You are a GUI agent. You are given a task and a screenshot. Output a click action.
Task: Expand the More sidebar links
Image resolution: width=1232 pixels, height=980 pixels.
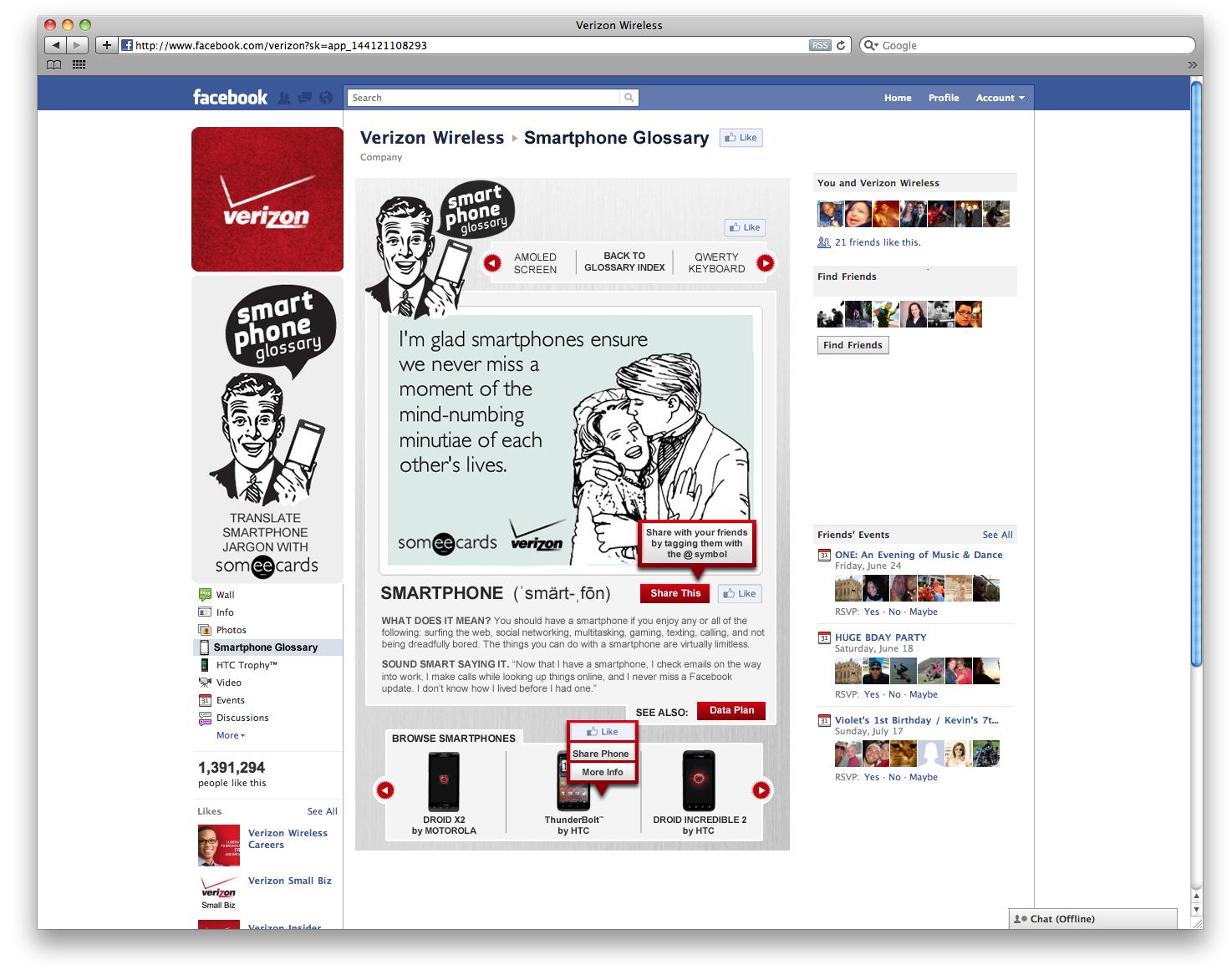231,735
